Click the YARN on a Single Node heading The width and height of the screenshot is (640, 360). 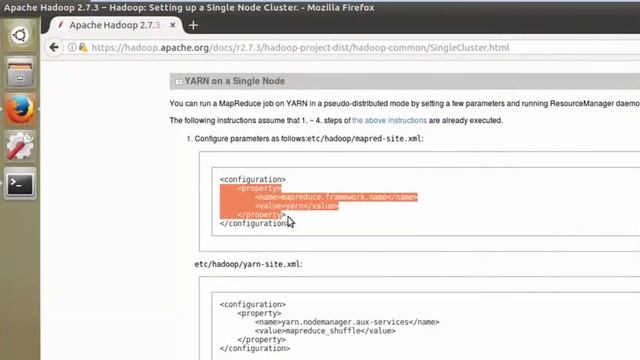[x=235, y=81]
